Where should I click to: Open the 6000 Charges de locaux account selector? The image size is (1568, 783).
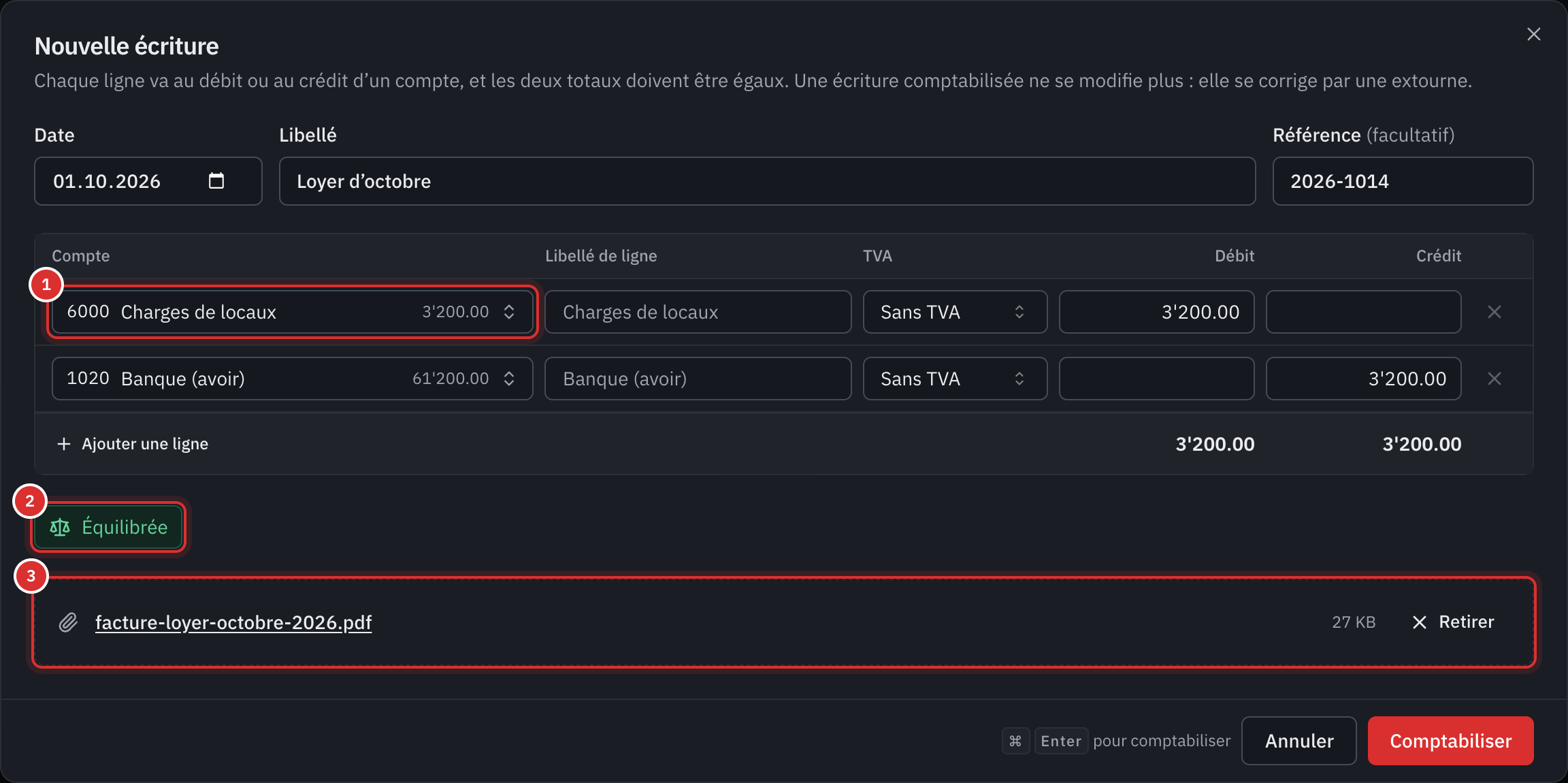click(292, 312)
